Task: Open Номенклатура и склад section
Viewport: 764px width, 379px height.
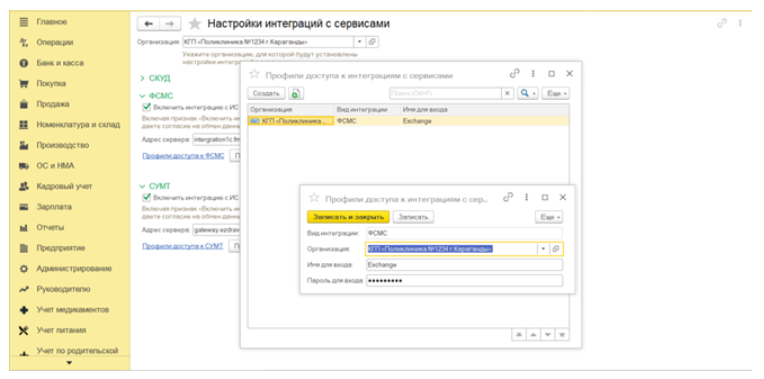Action: 78,125
